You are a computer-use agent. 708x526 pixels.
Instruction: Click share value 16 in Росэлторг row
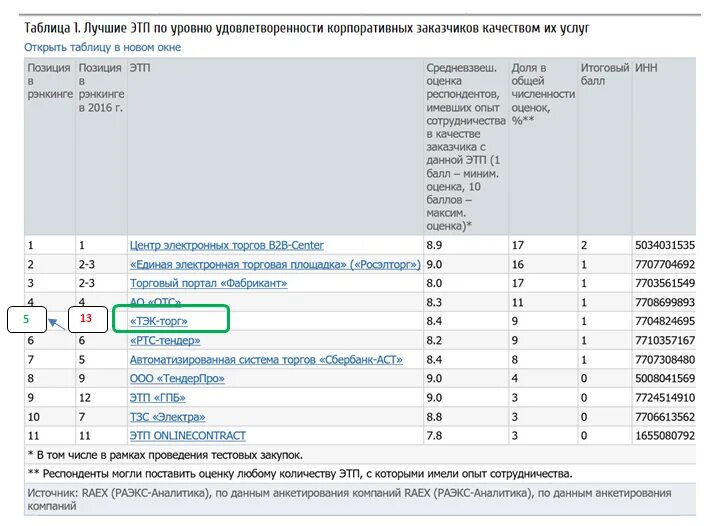pyautogui.click(x=517, y=264)
